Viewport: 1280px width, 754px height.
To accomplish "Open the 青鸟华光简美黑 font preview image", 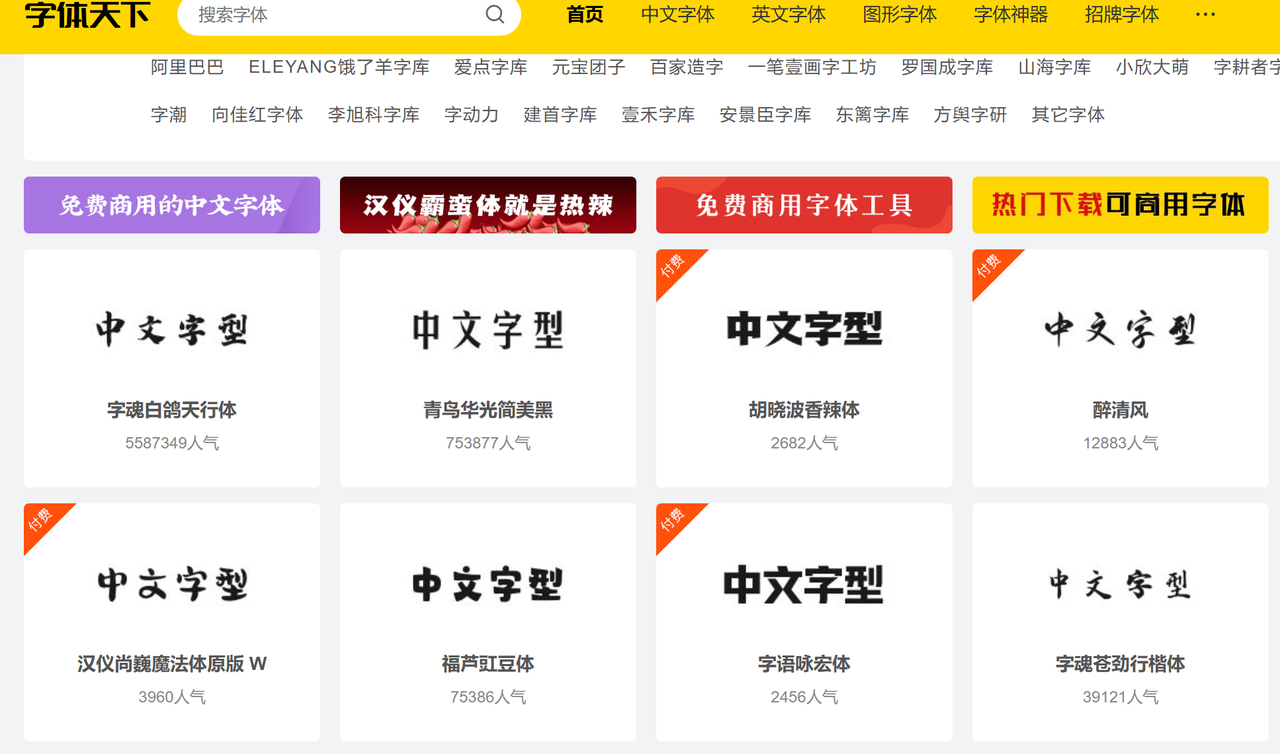I will click(x=488, y=329).
